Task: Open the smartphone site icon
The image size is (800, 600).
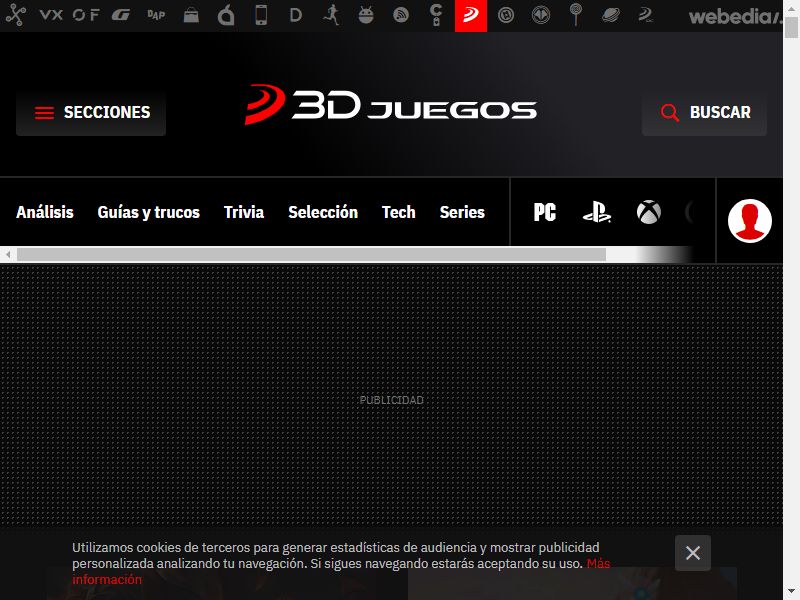Action: pyautogui.click(x=261, y=15)
